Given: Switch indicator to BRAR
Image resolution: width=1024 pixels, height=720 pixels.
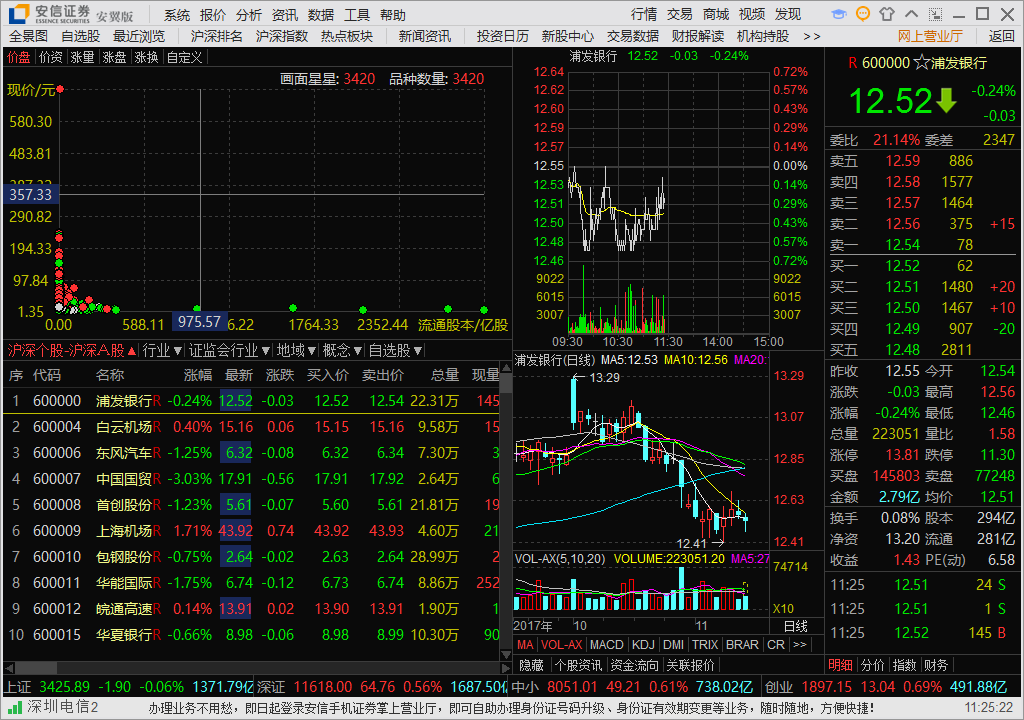Looking at the screenshot, I should [743, 645].
